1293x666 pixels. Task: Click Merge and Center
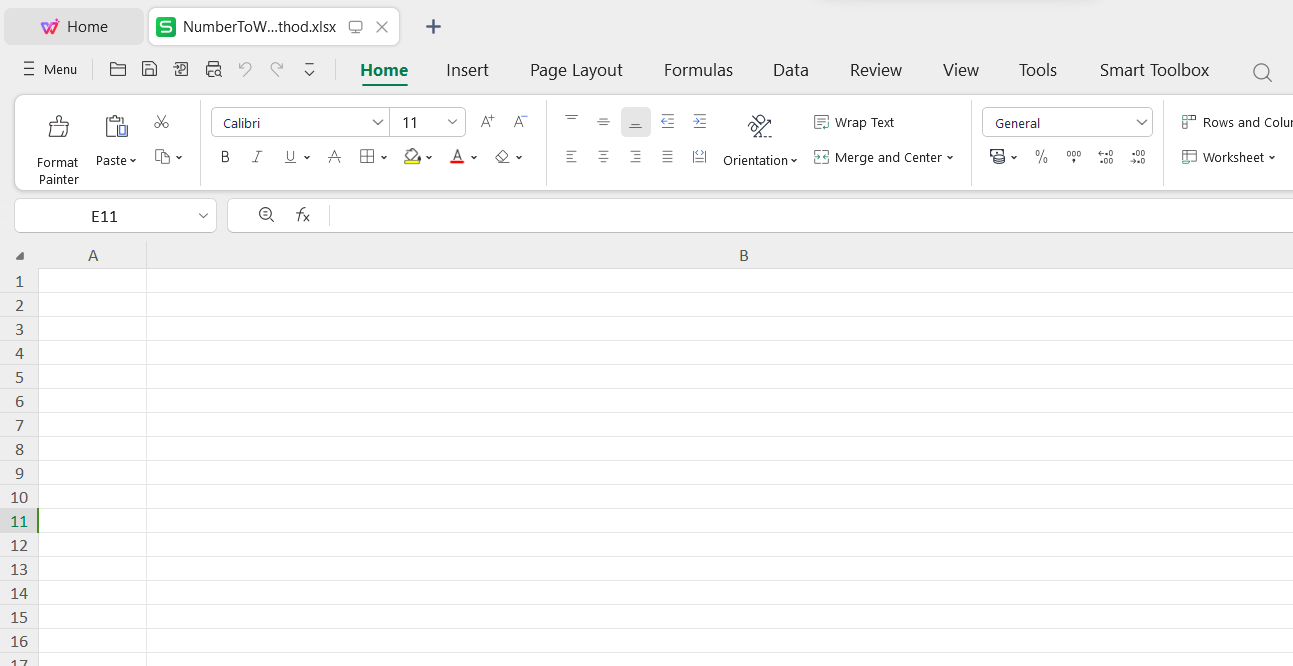point(883,157)
